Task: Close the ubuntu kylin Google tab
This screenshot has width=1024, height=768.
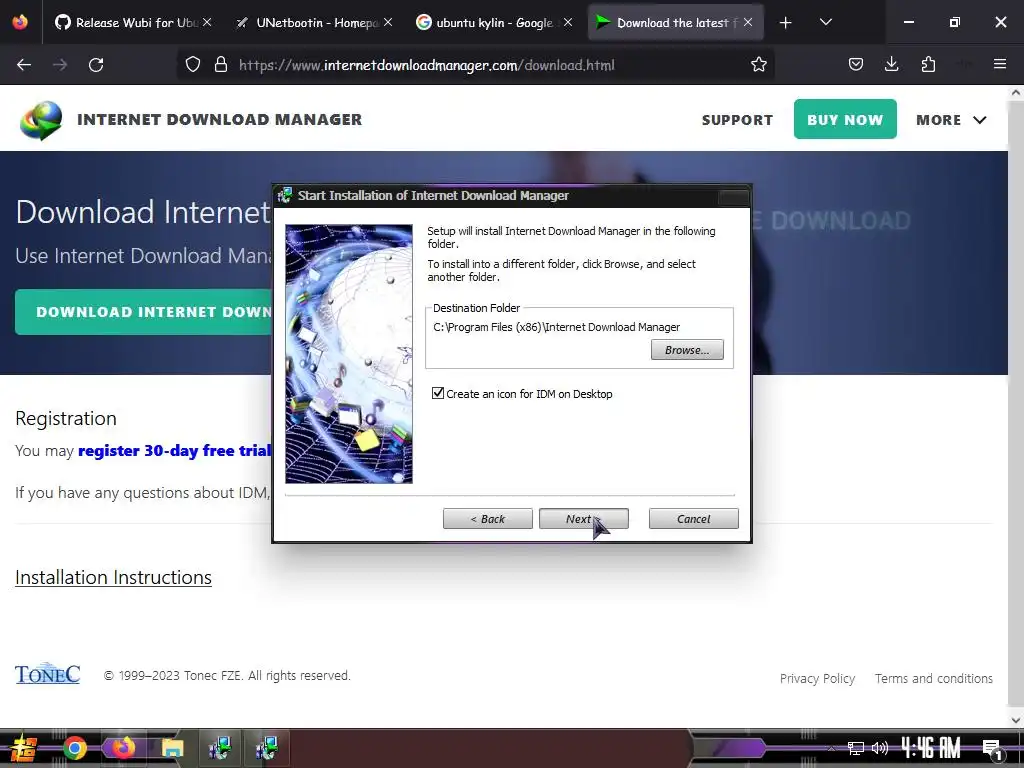Action: [x=568, y=22]
